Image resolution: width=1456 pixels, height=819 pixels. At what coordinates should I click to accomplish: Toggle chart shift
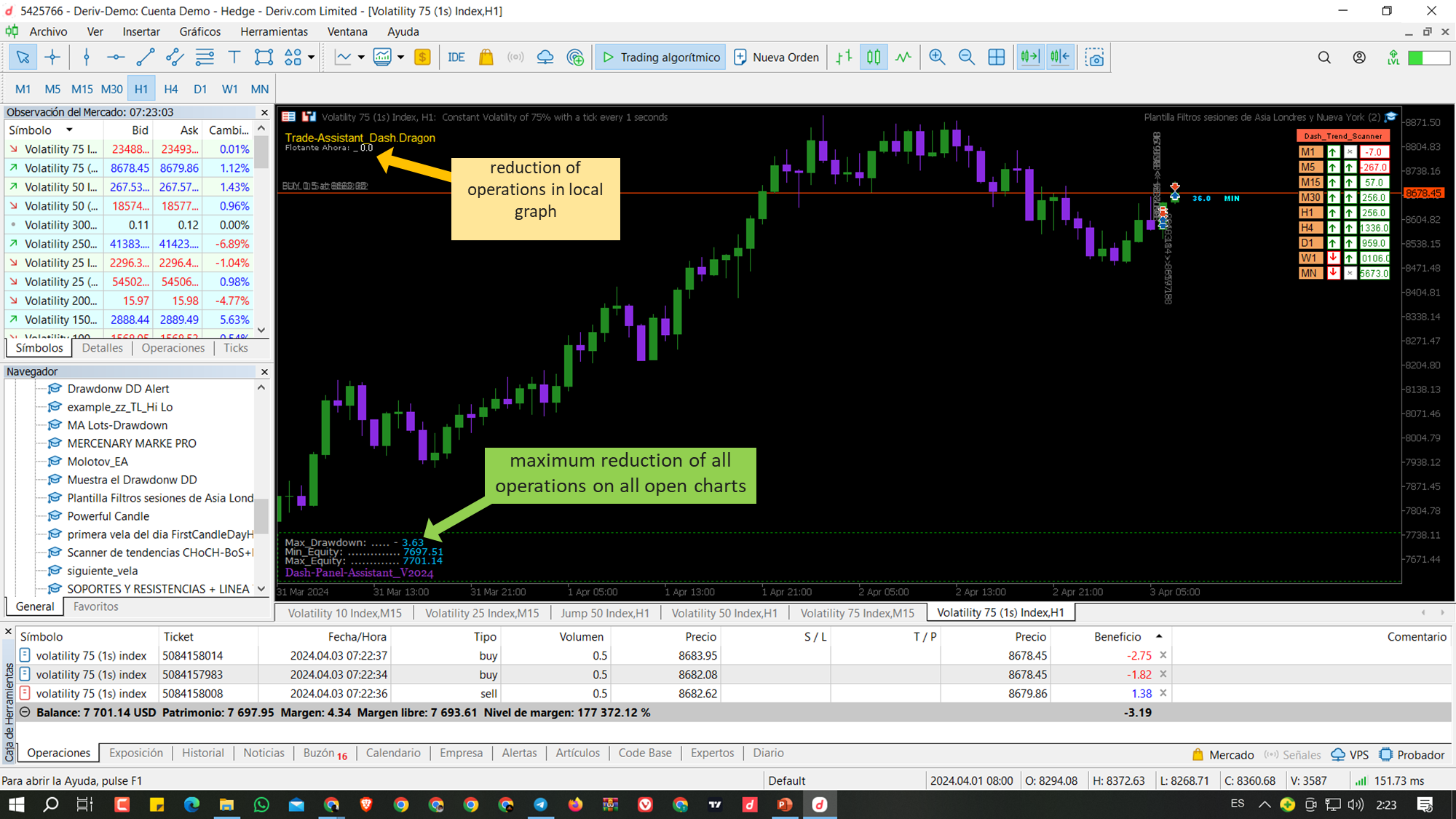(x=1060, y=58)
